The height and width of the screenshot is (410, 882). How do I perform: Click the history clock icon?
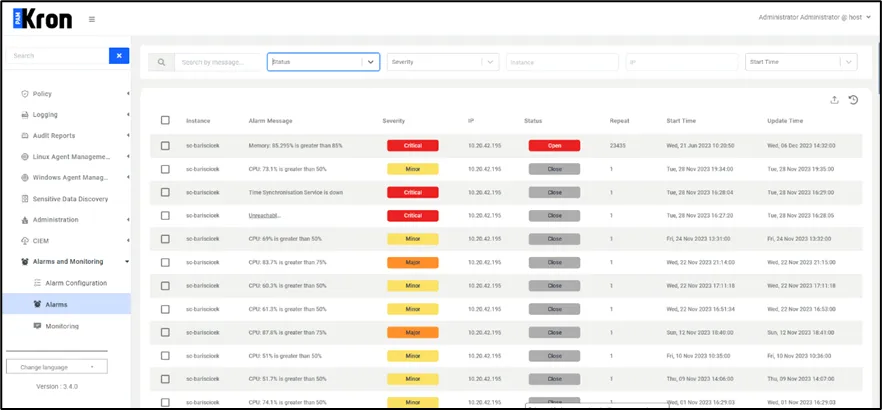point(853,100)
